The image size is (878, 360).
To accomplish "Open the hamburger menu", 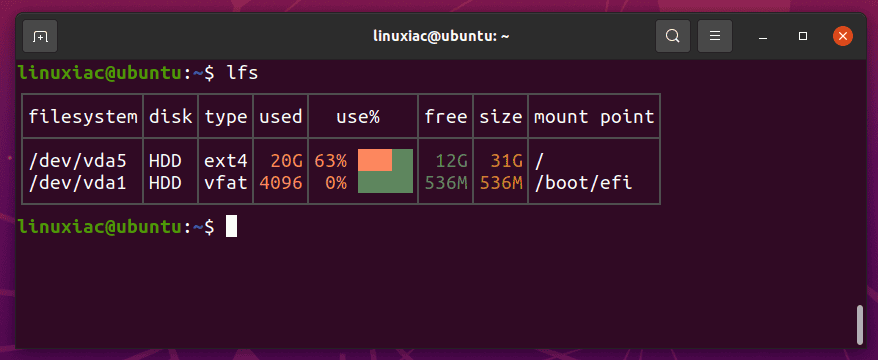I will (x=714, y=36).
